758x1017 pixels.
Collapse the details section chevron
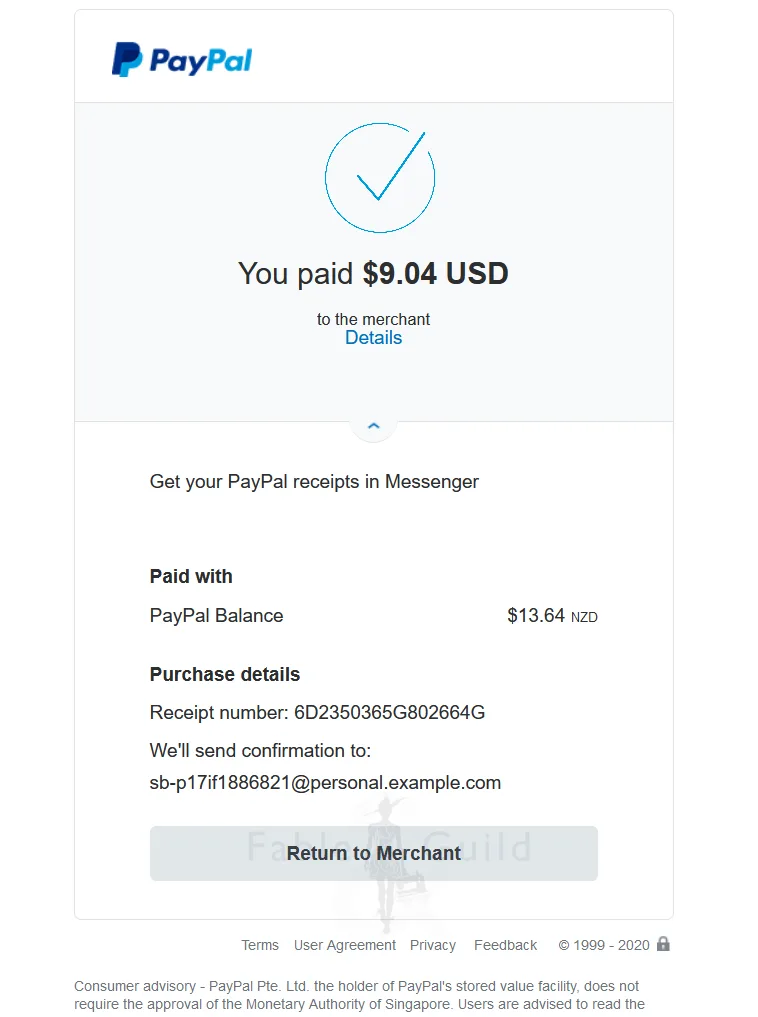tap(374, 426)
